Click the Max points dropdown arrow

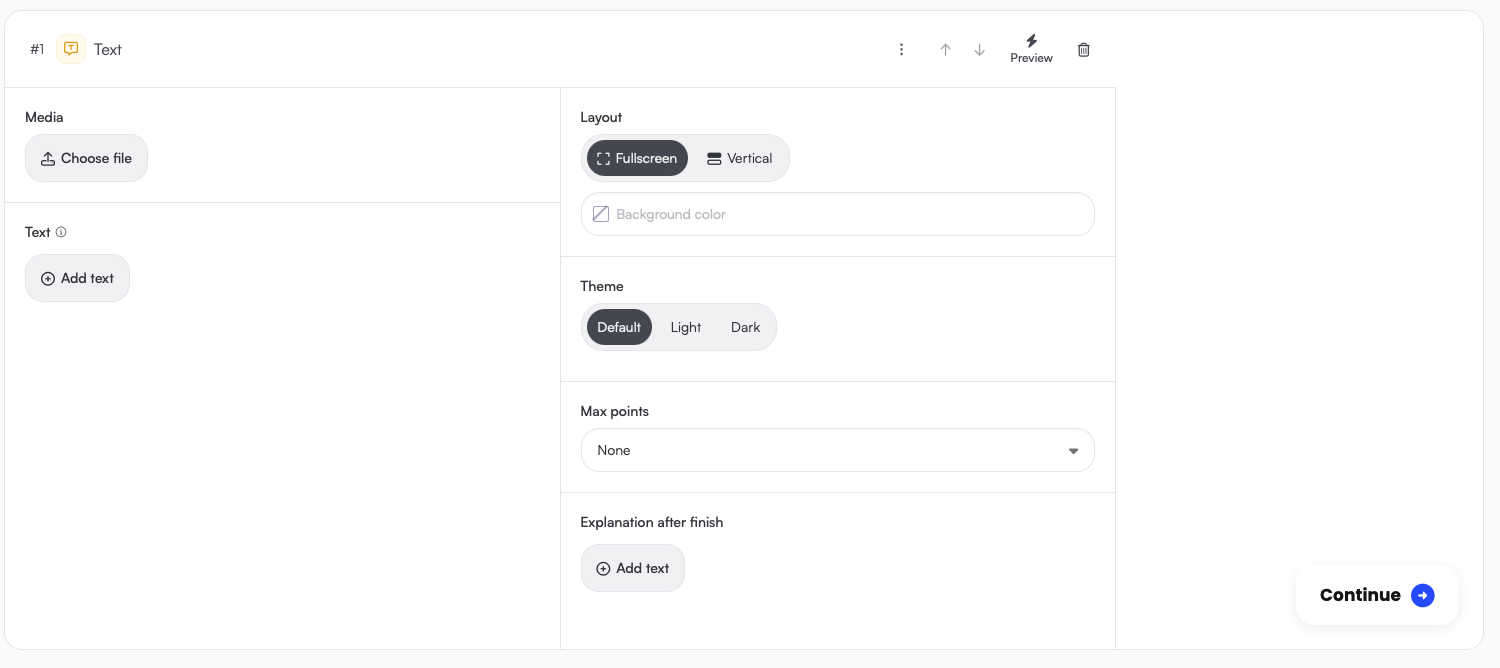click(1073, 451)
